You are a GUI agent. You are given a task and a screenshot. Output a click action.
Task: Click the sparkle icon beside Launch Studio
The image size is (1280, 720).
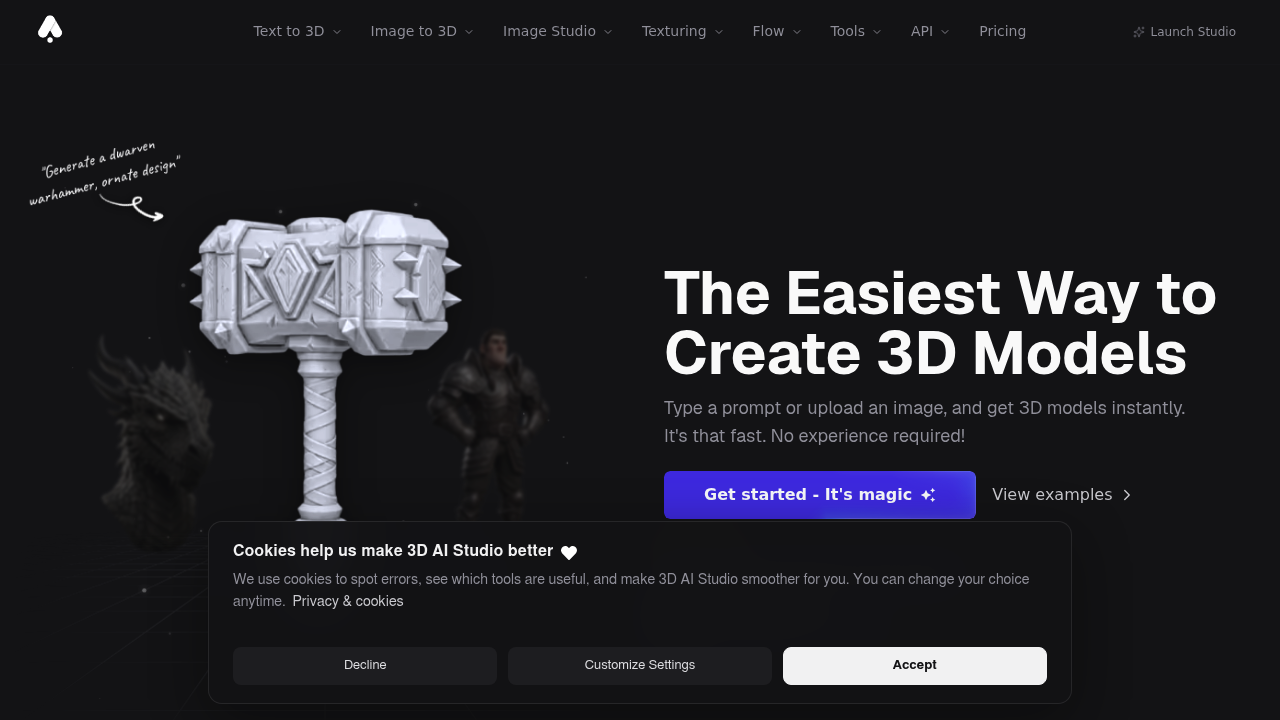coord(1139,32)
